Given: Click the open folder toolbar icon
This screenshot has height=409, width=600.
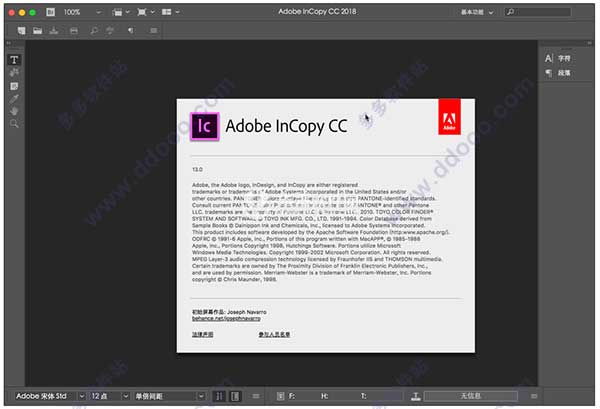Looking at the screenshot, I should click(38, 30).
